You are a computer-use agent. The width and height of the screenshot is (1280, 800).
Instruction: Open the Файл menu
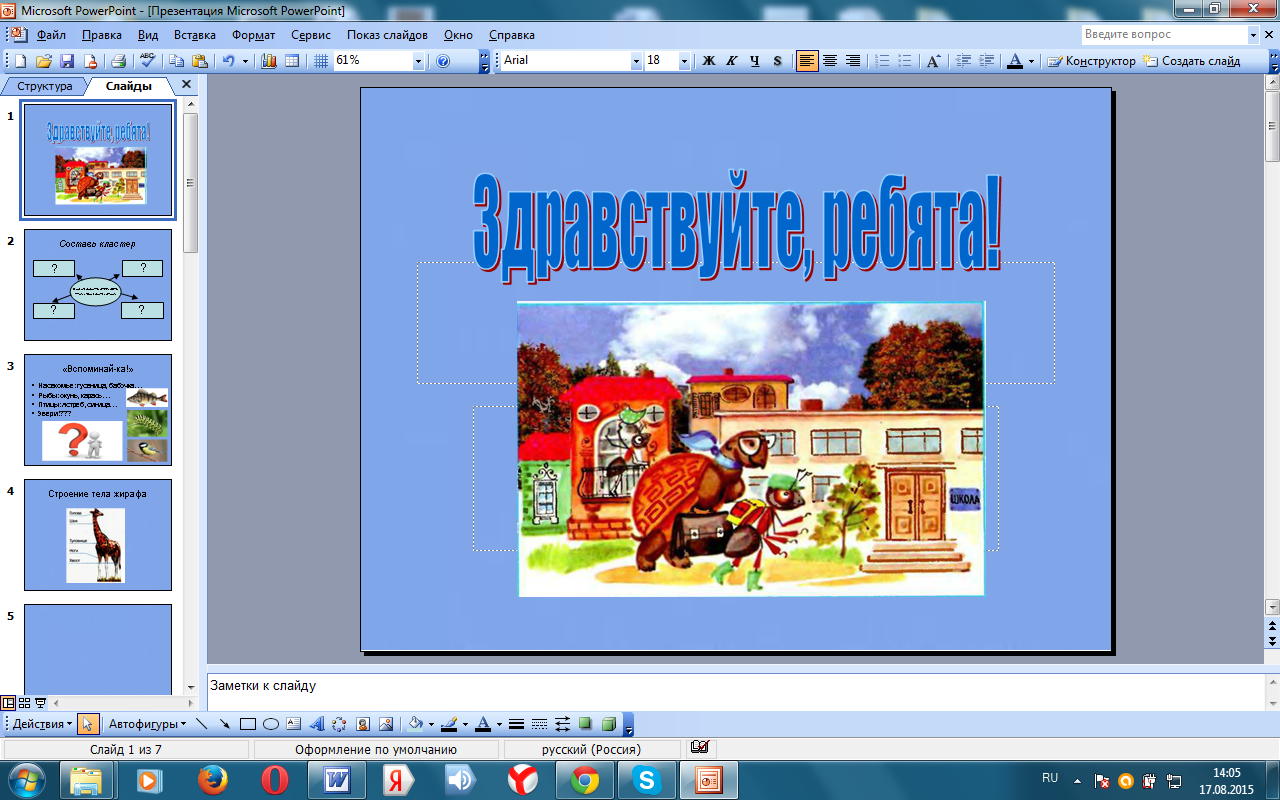tap(51, 35)
